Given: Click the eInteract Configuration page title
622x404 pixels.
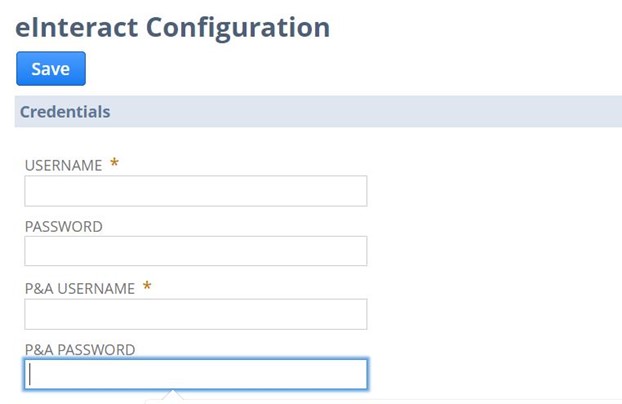Looking at the screenshot, I should tap(173, 27).
